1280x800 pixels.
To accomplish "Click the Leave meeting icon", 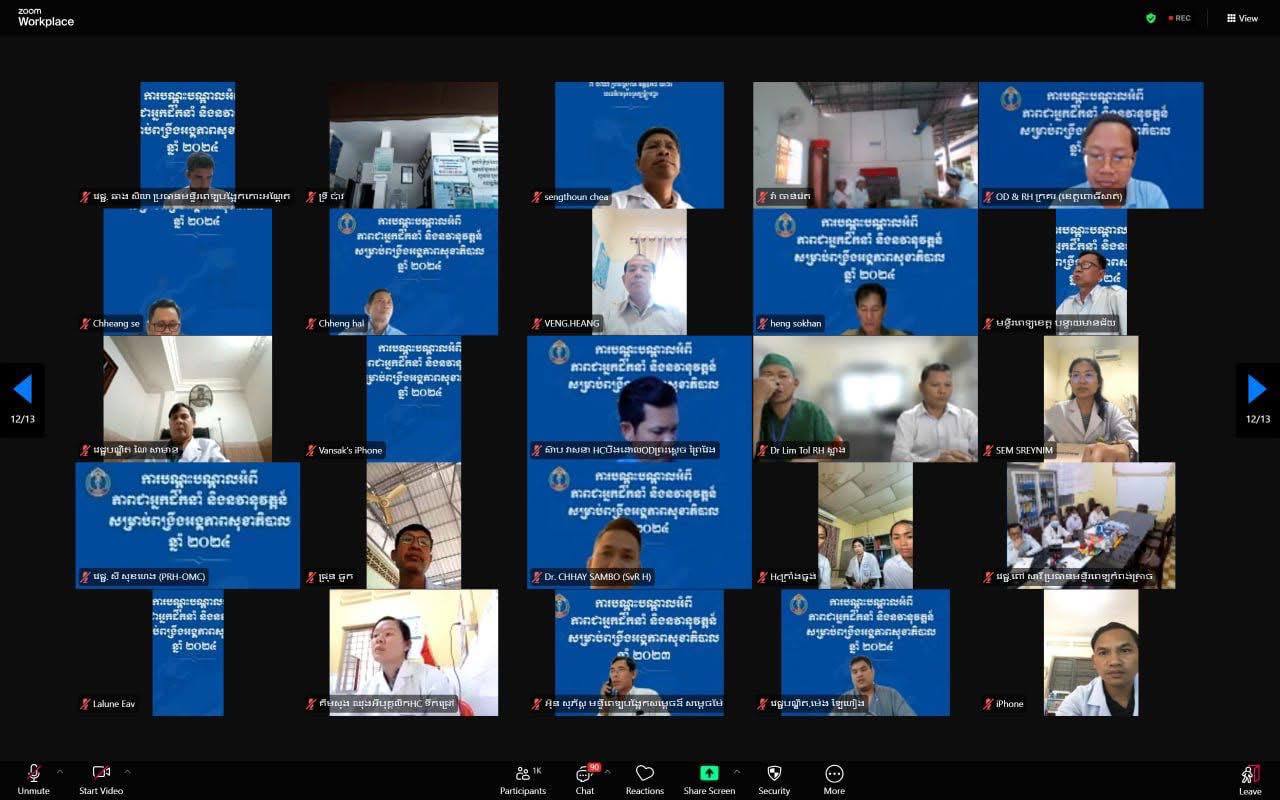I will pyautogui.click(x=1250, y=774).
